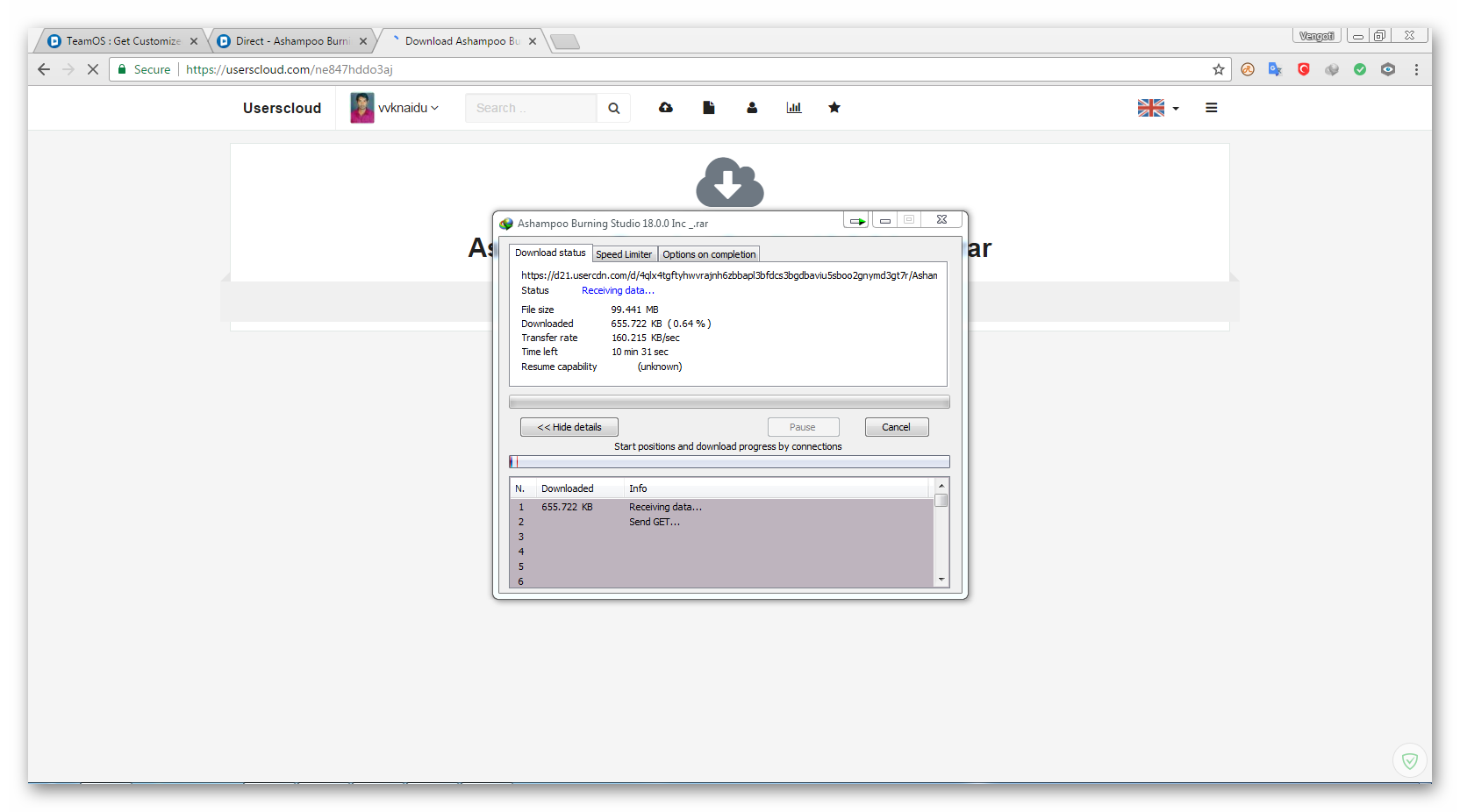Switch to Options on completion tab
Image resolution: width=1460 pixels, height=812 pixels.
click(x=709, y=254)
